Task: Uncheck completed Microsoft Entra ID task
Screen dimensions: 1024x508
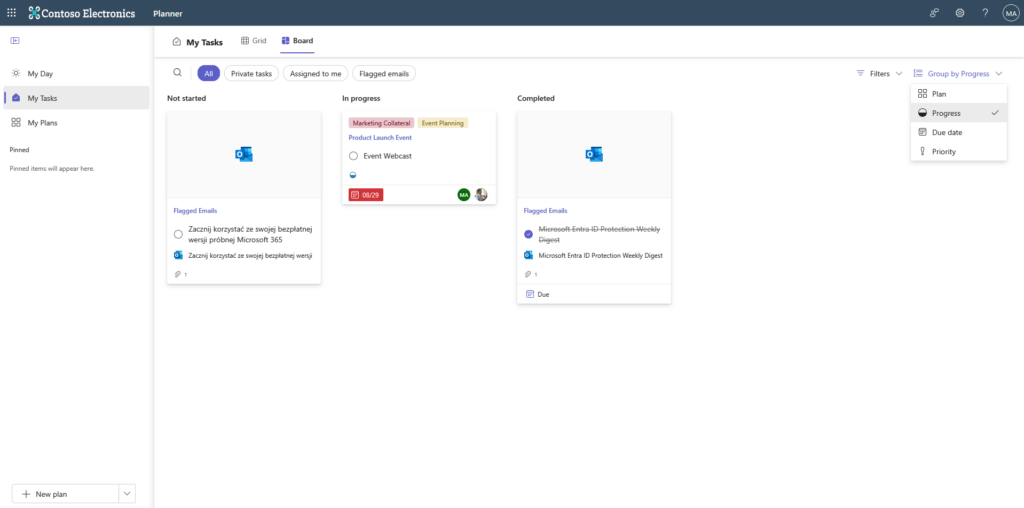Action: pos(529,234)
